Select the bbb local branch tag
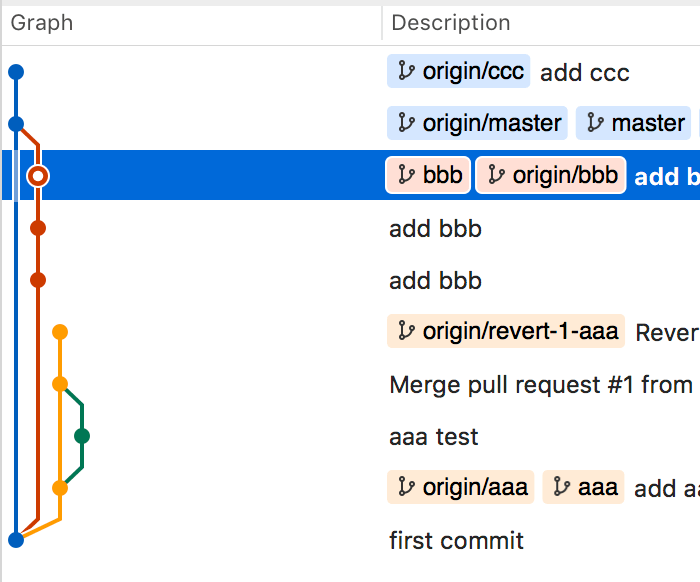The height and width of the screenshot is (582, 700). click(429, 175)
